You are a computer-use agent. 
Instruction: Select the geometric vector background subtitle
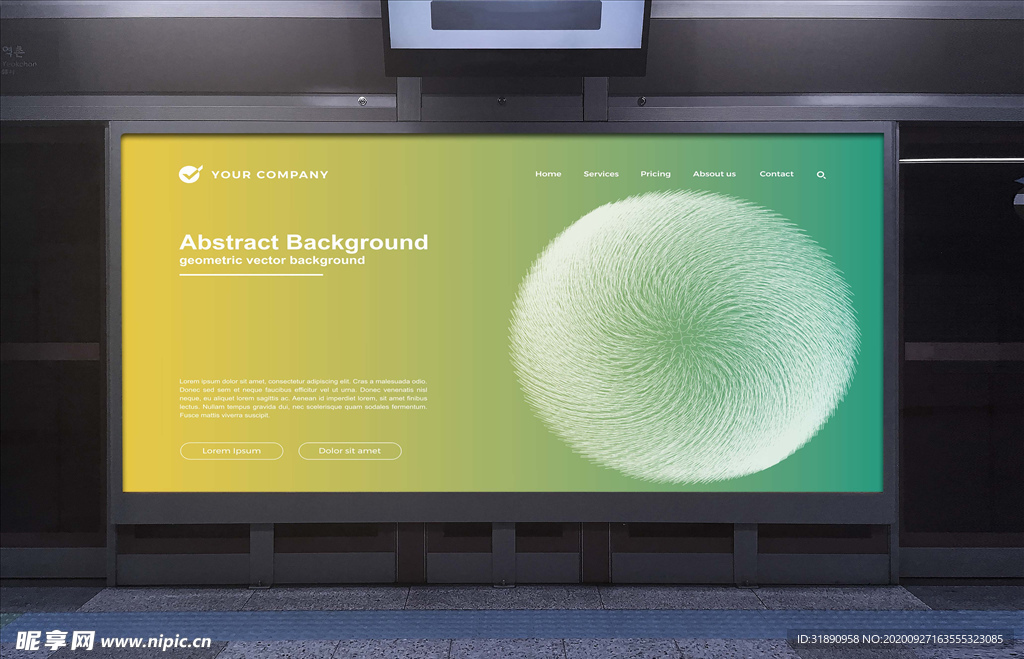tap(272, 261)
